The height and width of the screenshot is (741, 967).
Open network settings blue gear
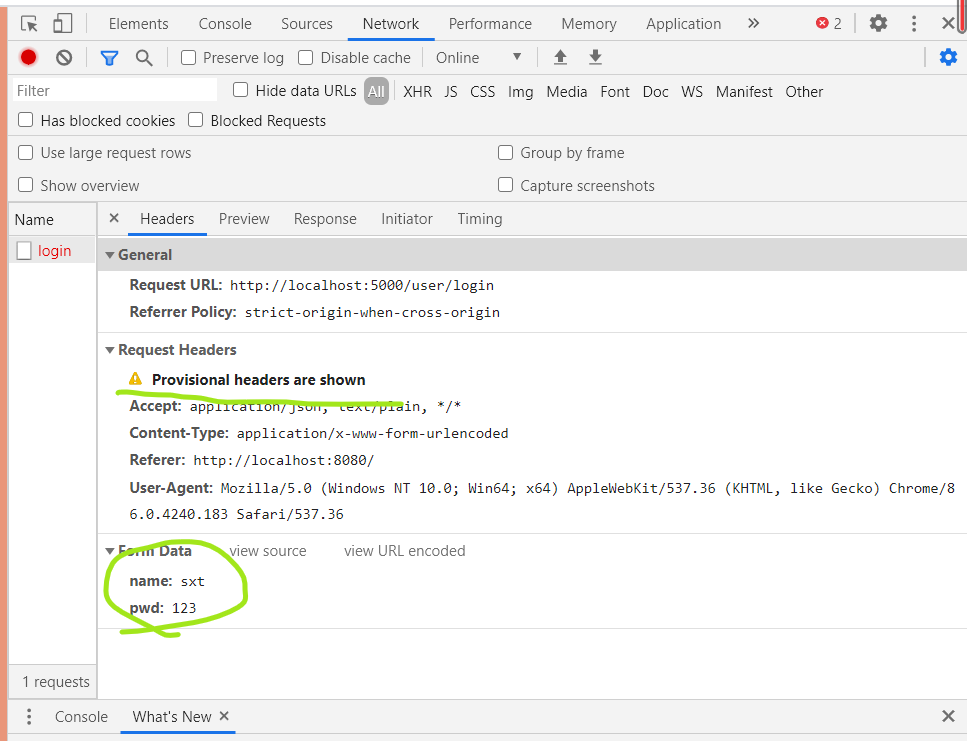pos(948,57)
